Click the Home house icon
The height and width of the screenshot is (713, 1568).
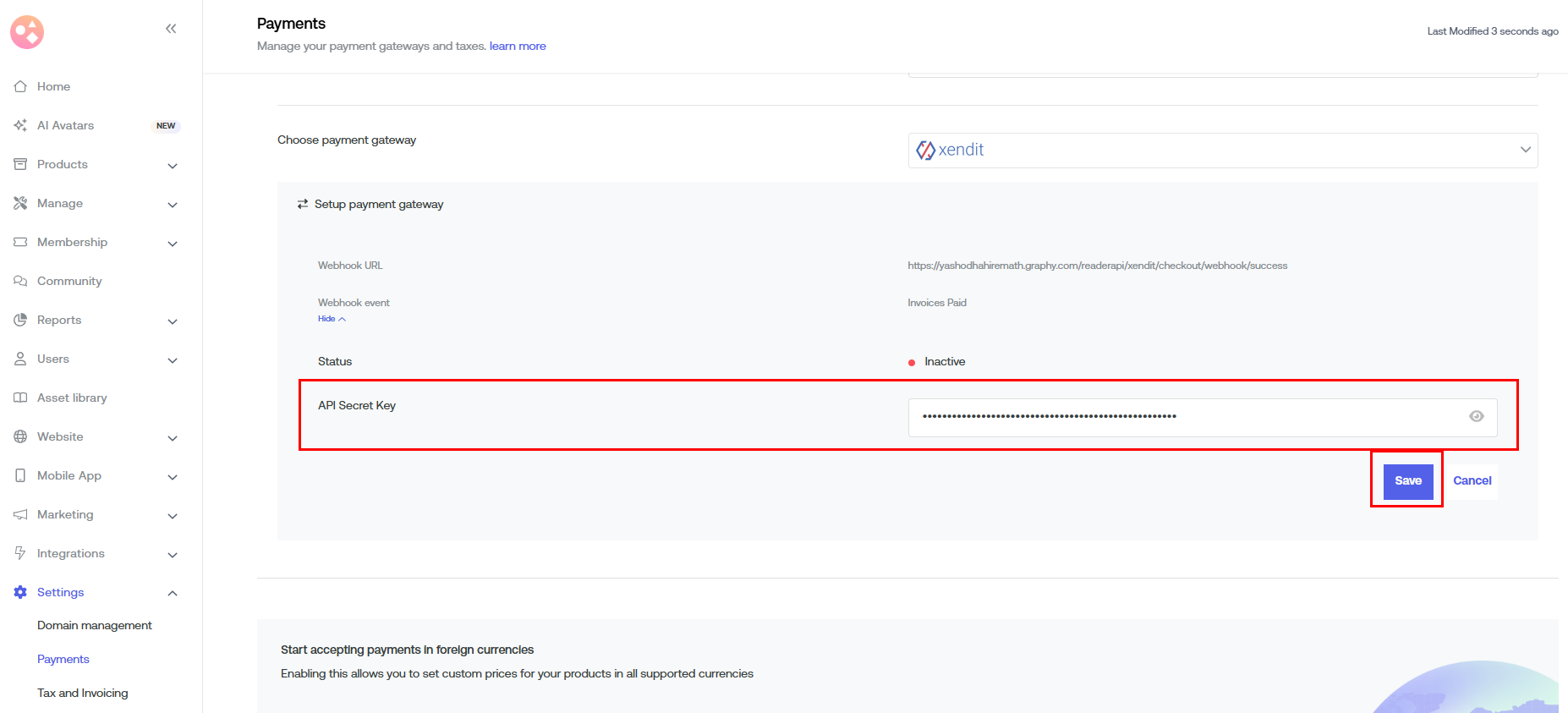(20, 86)
